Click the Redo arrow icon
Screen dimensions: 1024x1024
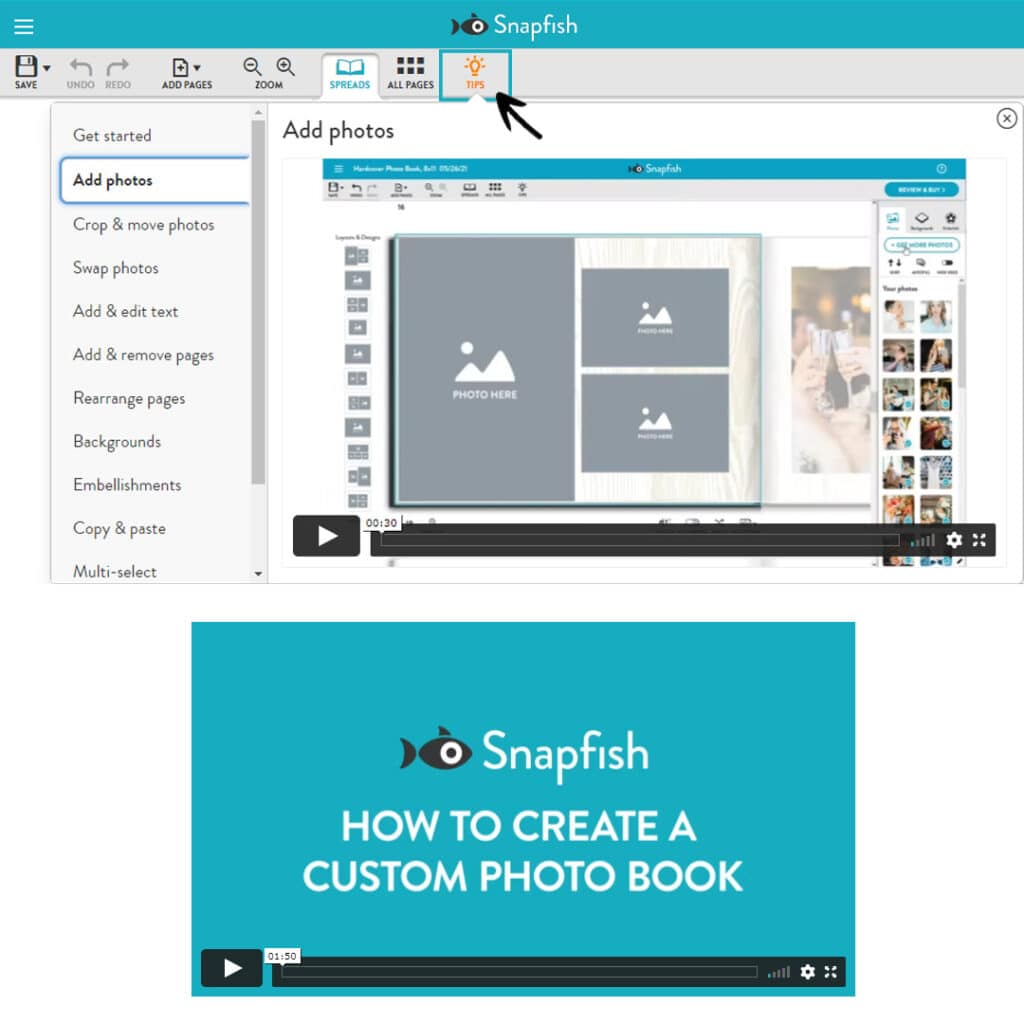click(117, 66)
